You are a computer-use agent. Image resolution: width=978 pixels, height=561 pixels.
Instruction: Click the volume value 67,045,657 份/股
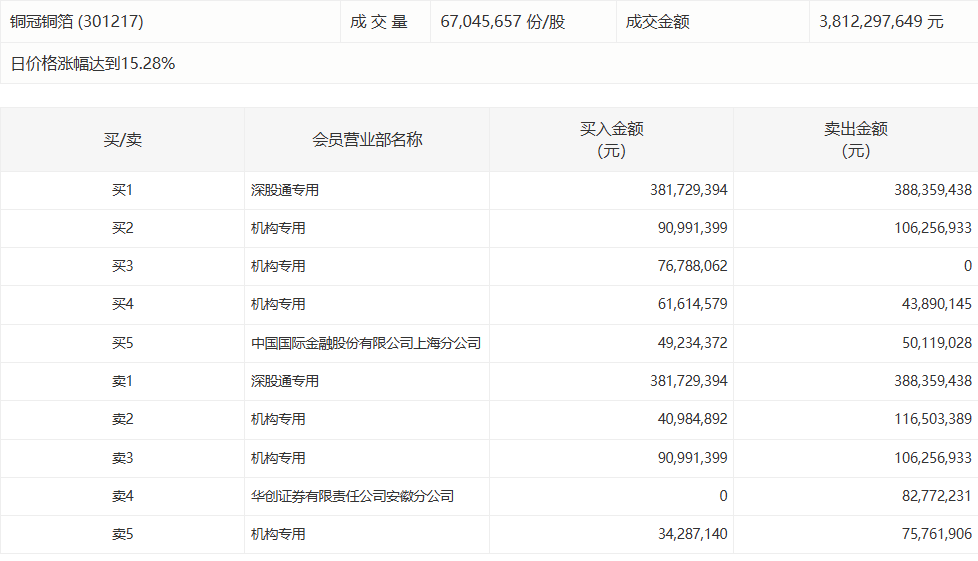503,21
